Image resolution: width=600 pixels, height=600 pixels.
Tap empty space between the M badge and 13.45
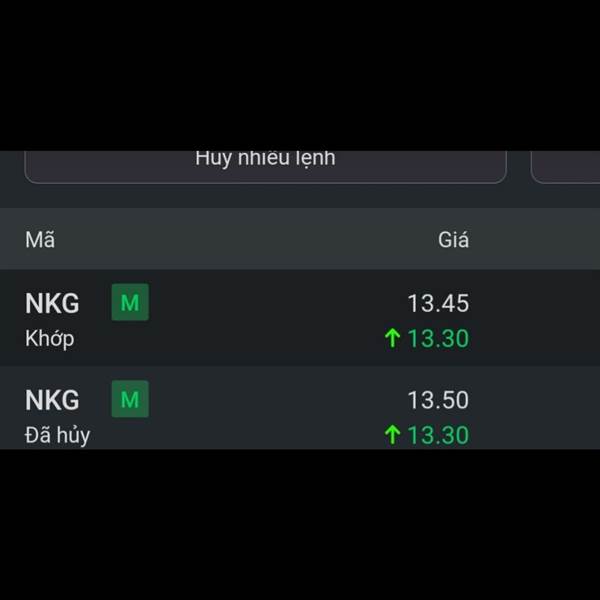coord(276,303)
